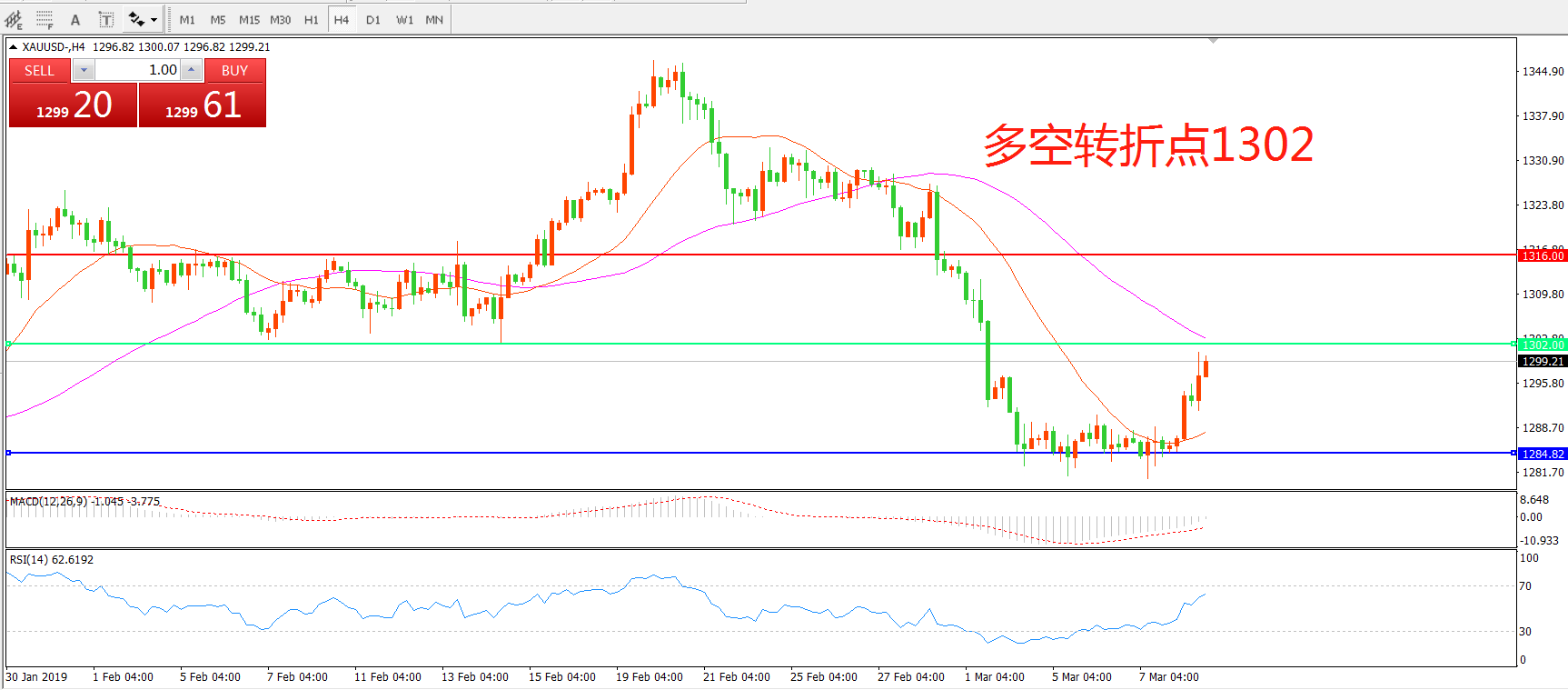Image resolution: width=1568 pixels, height=690 pixels.
Task: Collapse the one-click trading panel triangle
Action: click(x=14, y=47)
